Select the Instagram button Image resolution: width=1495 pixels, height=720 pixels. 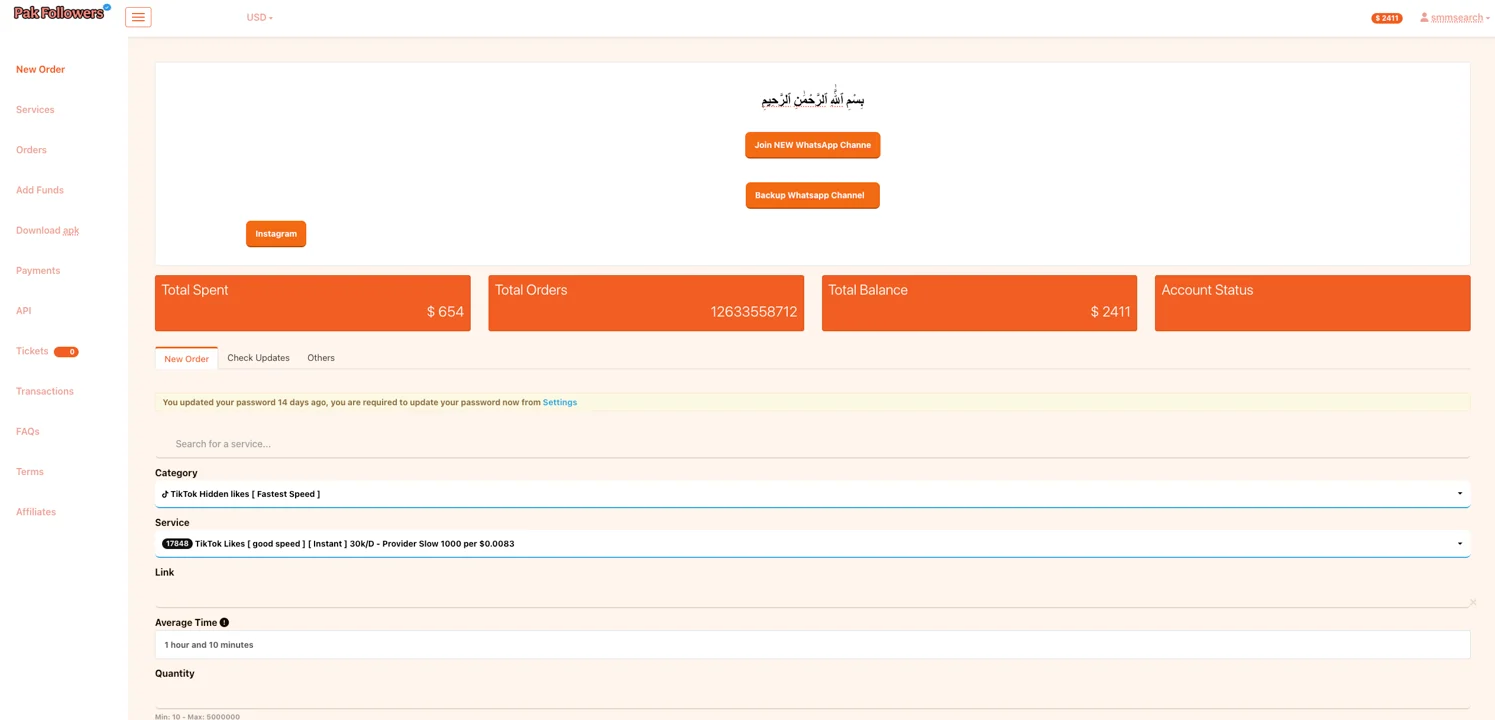pos(275,233)
